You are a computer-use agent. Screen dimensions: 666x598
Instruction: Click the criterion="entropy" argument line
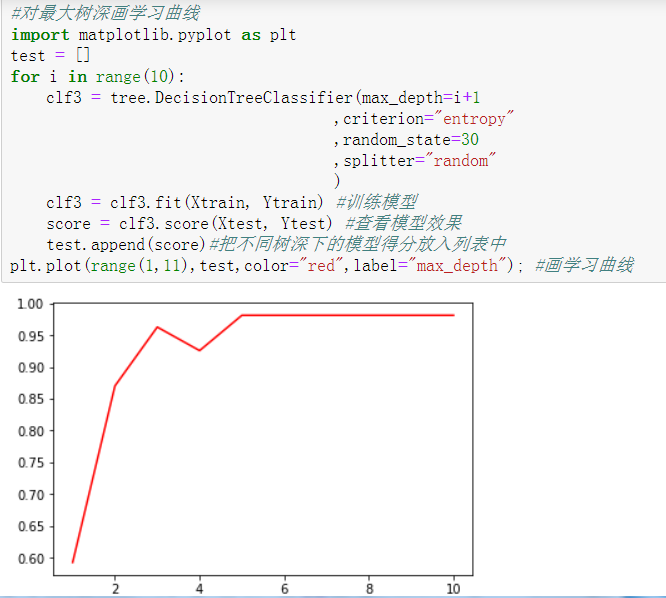tap(423, 119)
